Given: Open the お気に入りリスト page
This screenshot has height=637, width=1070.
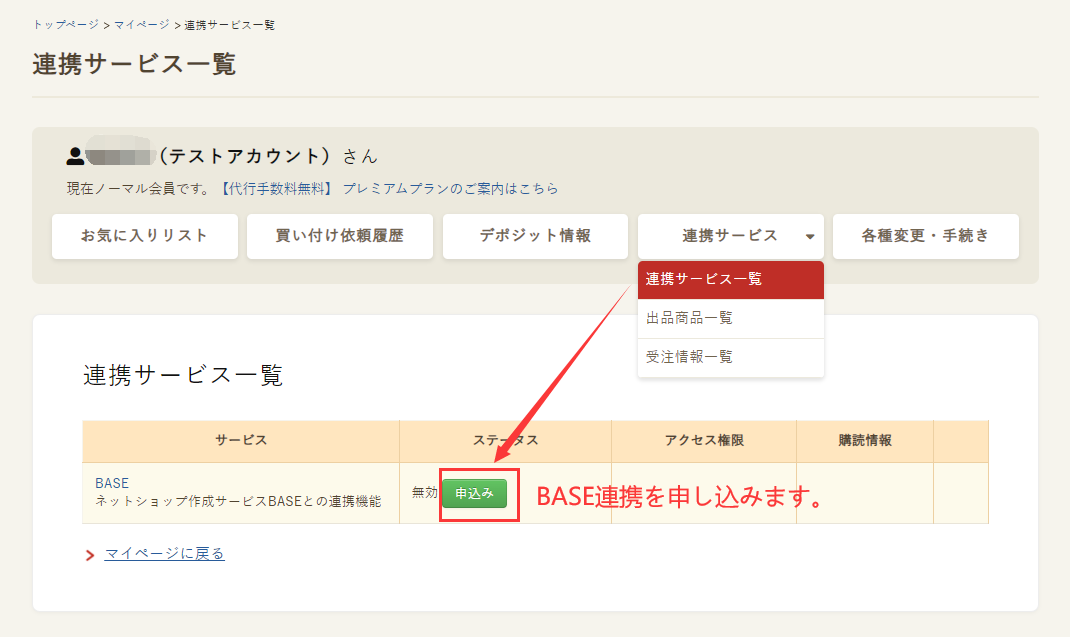Looking at the screenshot, I should 144,236.
